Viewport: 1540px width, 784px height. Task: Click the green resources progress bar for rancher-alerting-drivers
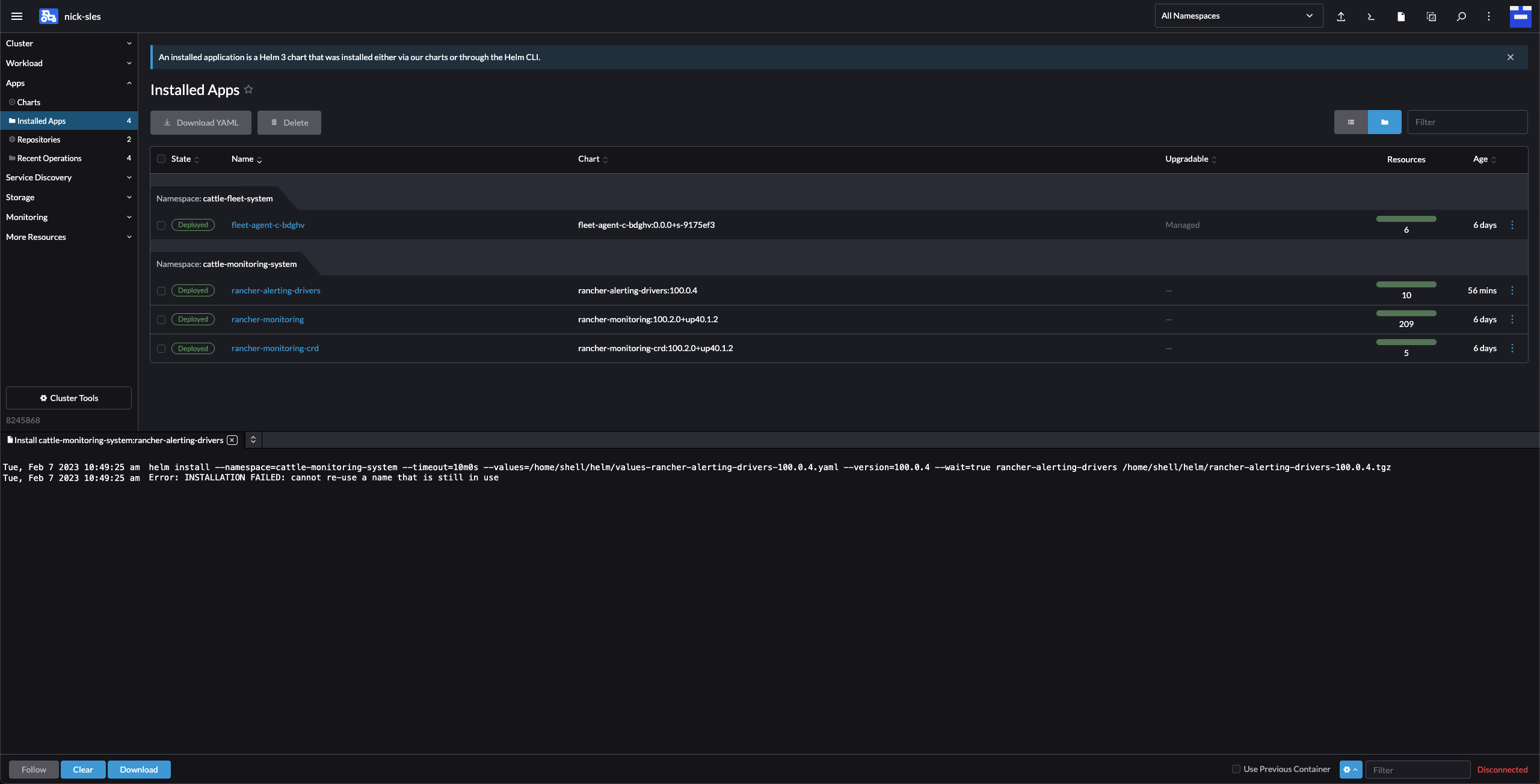[1406, 284]
